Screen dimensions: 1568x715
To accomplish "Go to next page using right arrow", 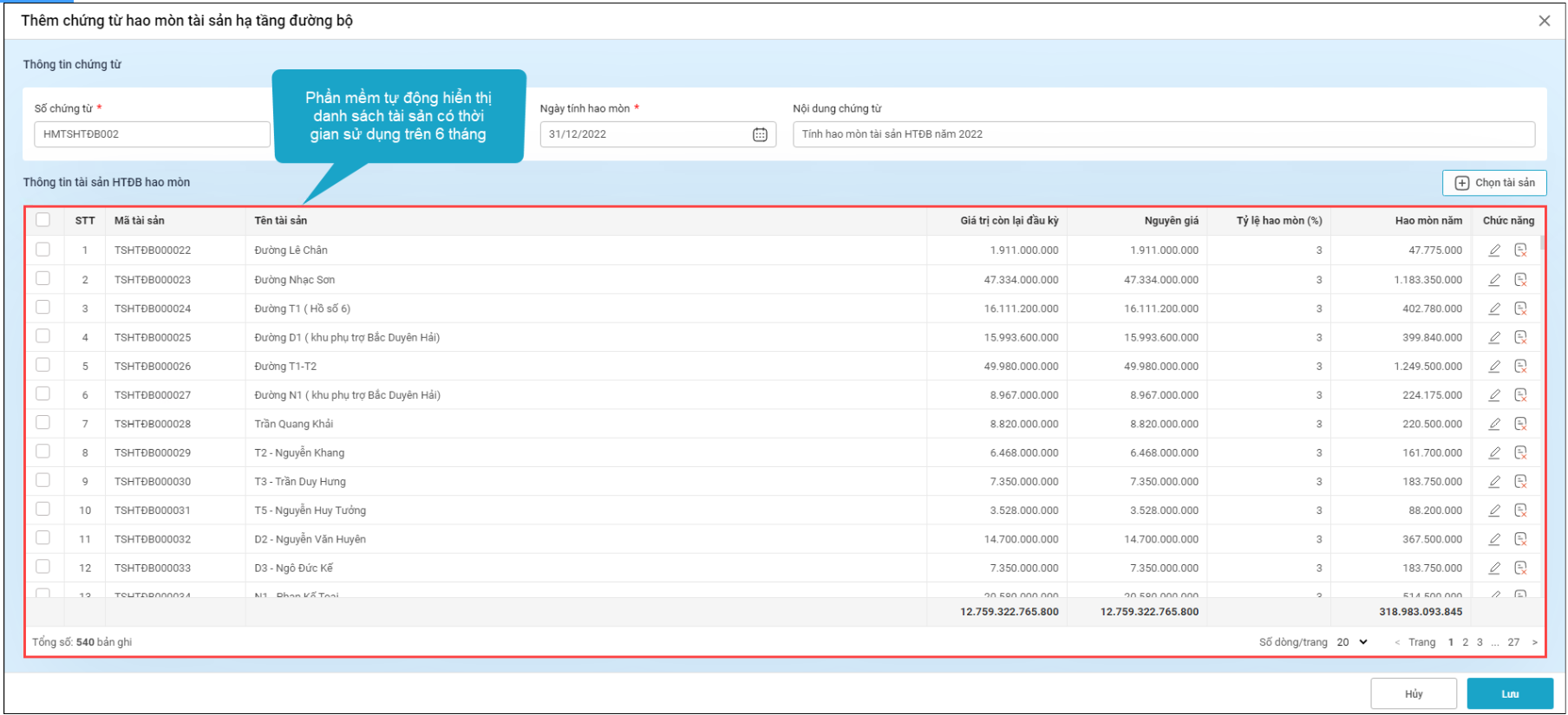I will pos(1534,642).
